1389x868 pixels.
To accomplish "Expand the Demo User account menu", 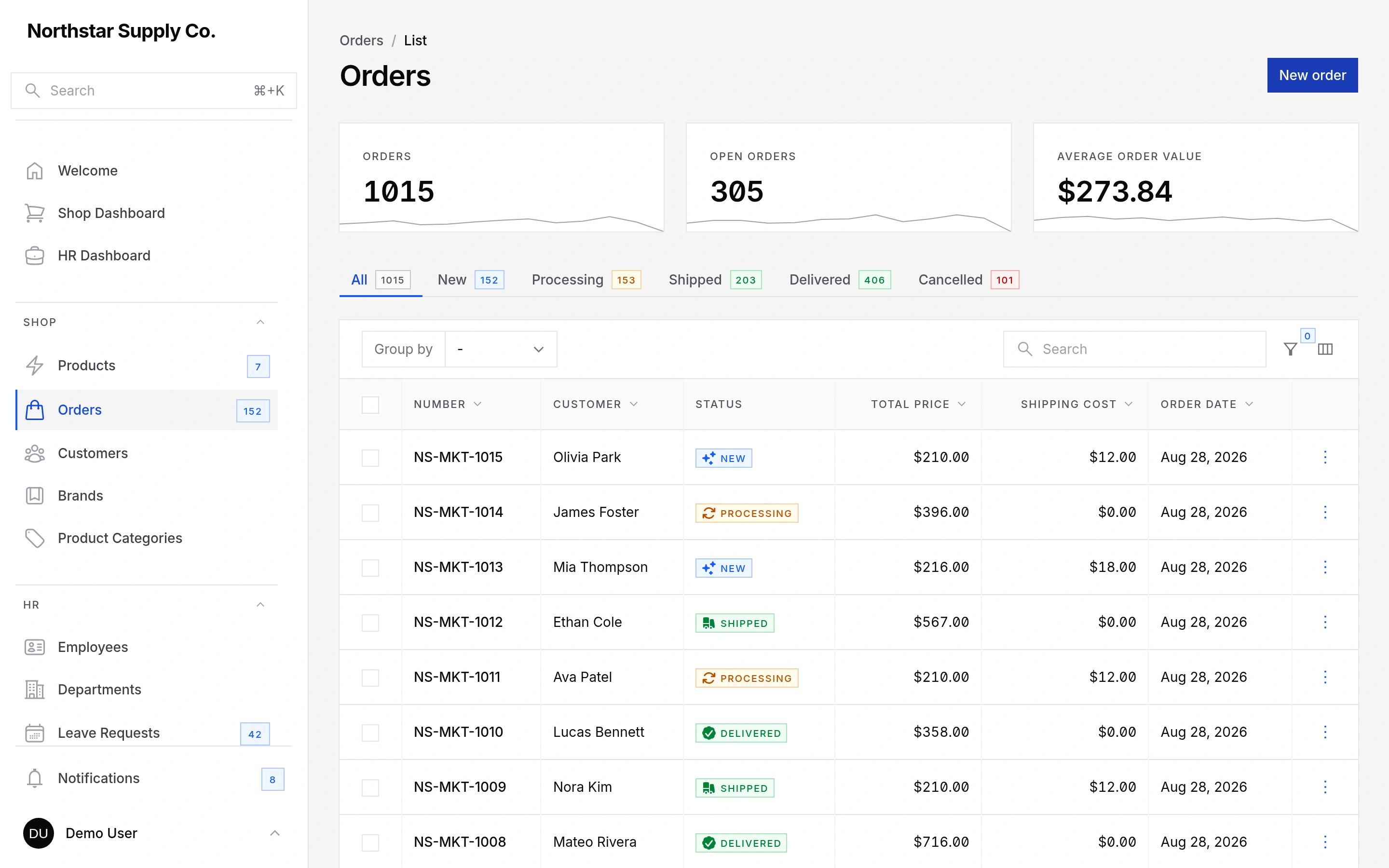I will tap(274, 833).
